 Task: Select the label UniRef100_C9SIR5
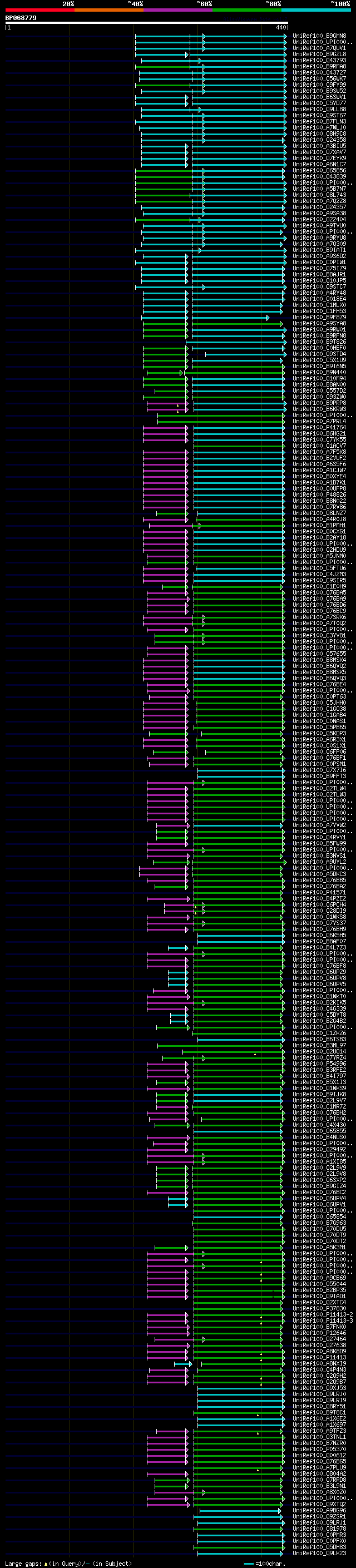[x=319, y=580]
